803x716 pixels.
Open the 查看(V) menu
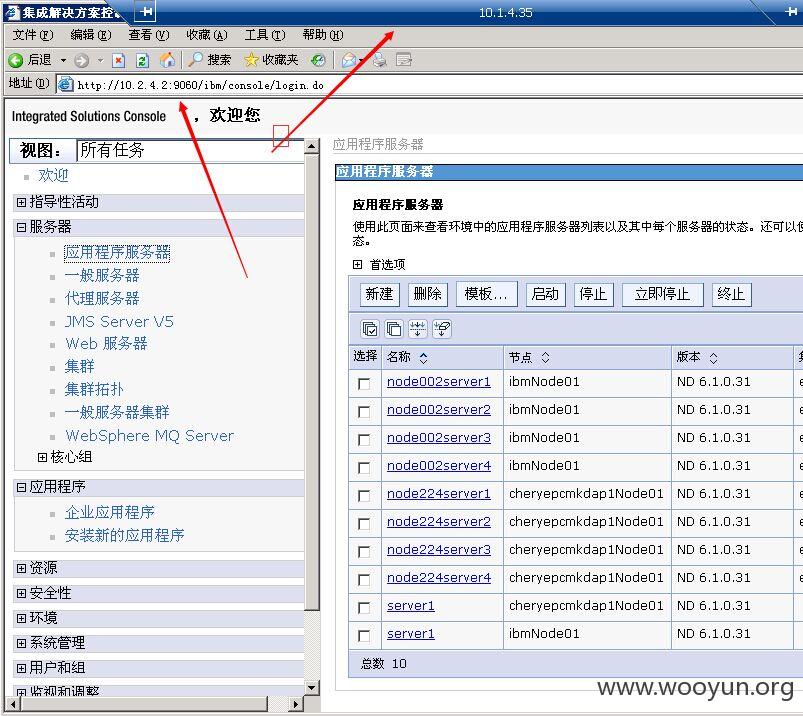[149, 35]
